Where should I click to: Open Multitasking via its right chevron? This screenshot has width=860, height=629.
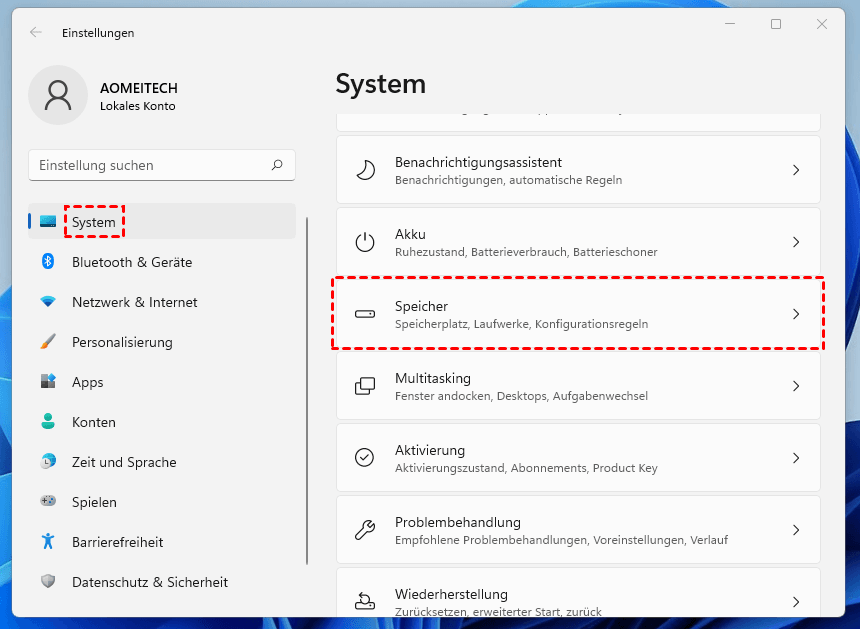(x=796, y=386)
